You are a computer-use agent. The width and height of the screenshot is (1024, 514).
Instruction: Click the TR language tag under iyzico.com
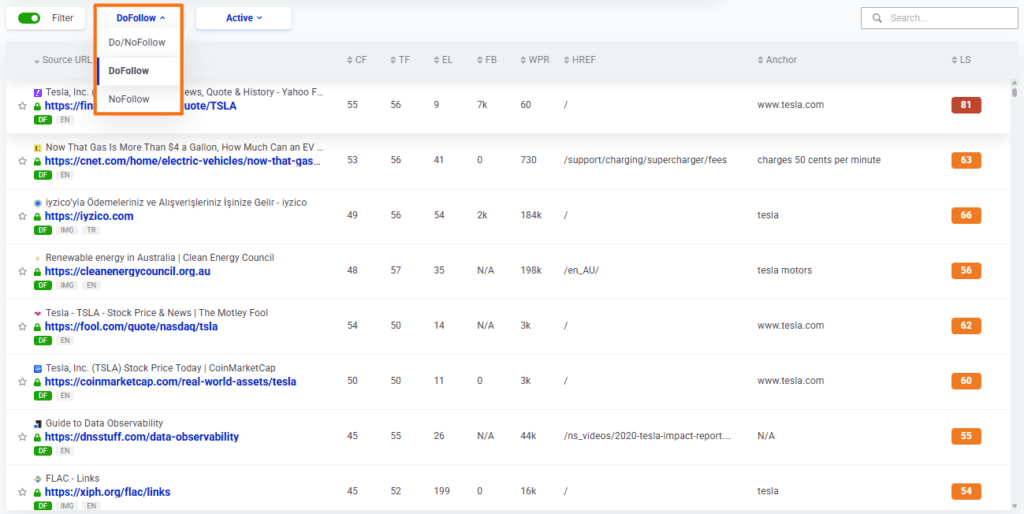(x=91, y=231)
